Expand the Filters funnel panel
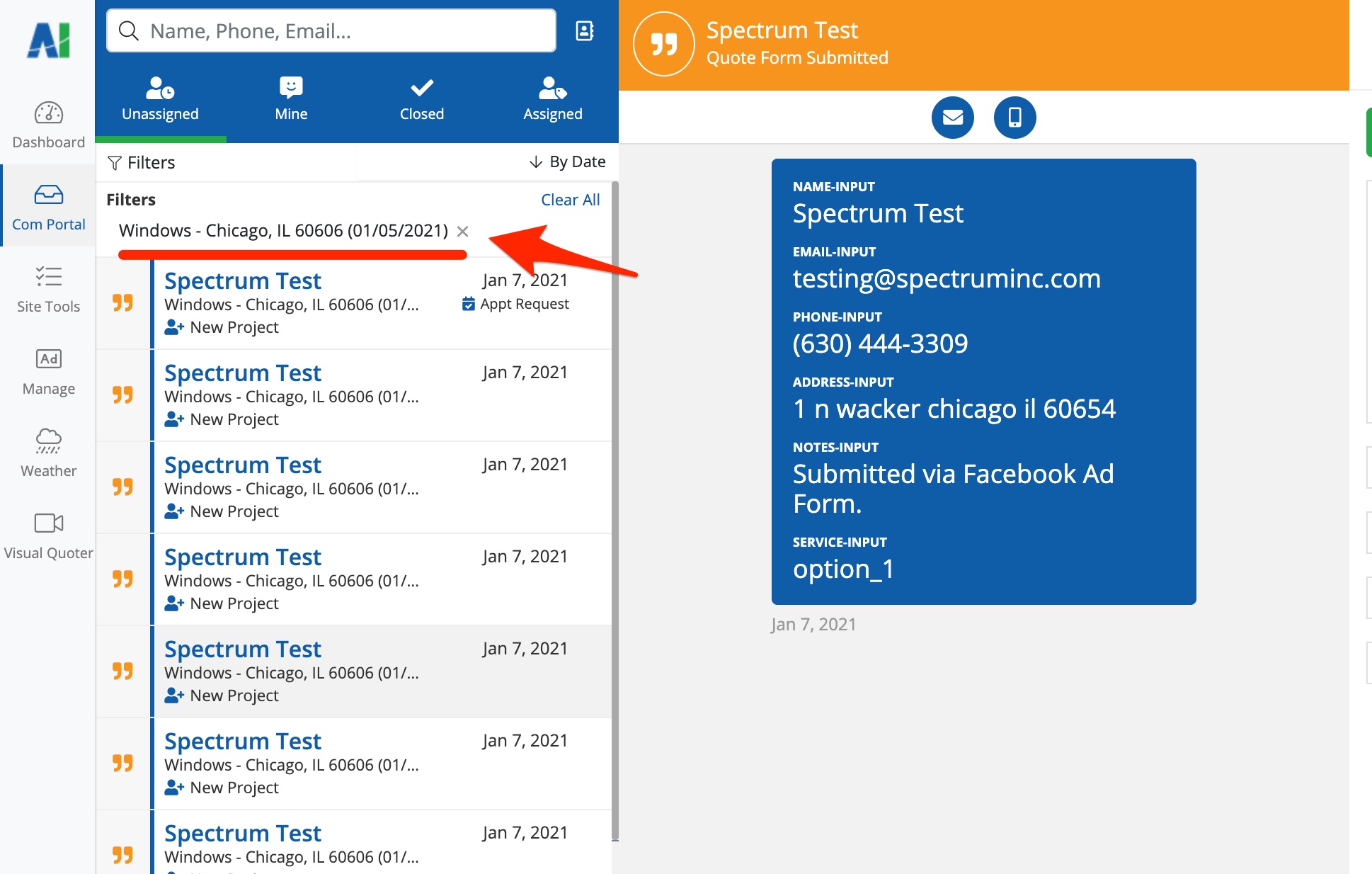 pos(142,162)
